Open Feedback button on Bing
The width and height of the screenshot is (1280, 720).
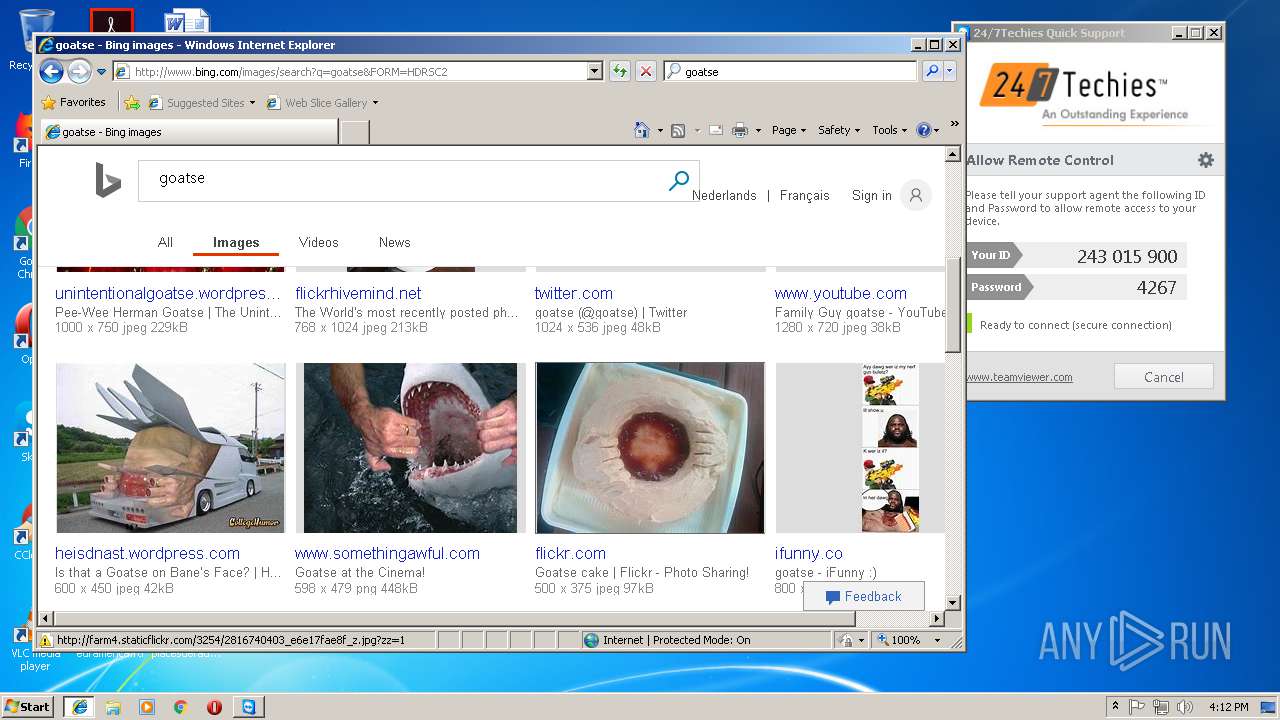click(x=864, y=596)
